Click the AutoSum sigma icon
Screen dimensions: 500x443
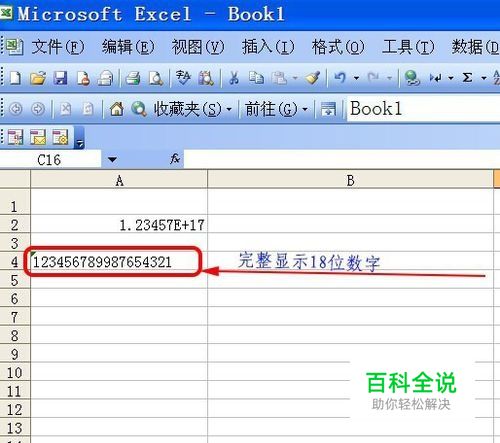[467, 78]
